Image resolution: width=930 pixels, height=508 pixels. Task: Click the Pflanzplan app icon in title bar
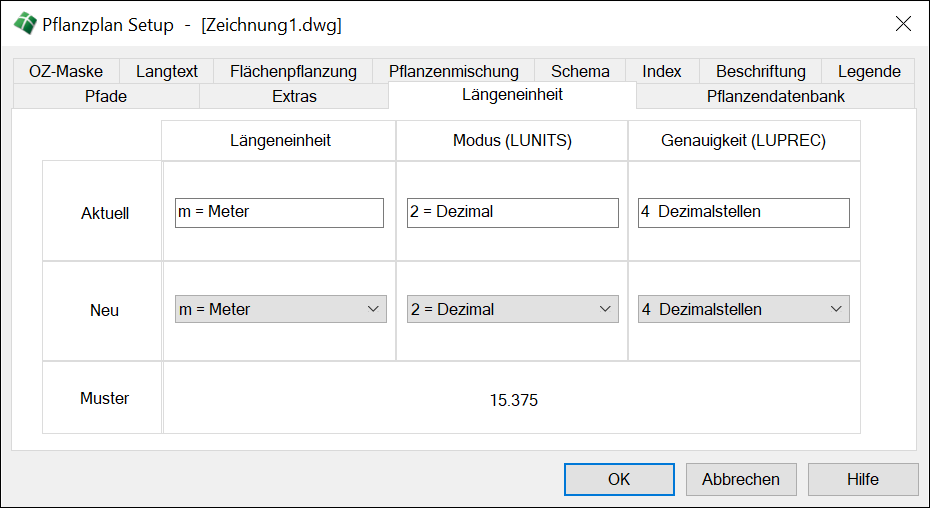click(x=22, y=24)
